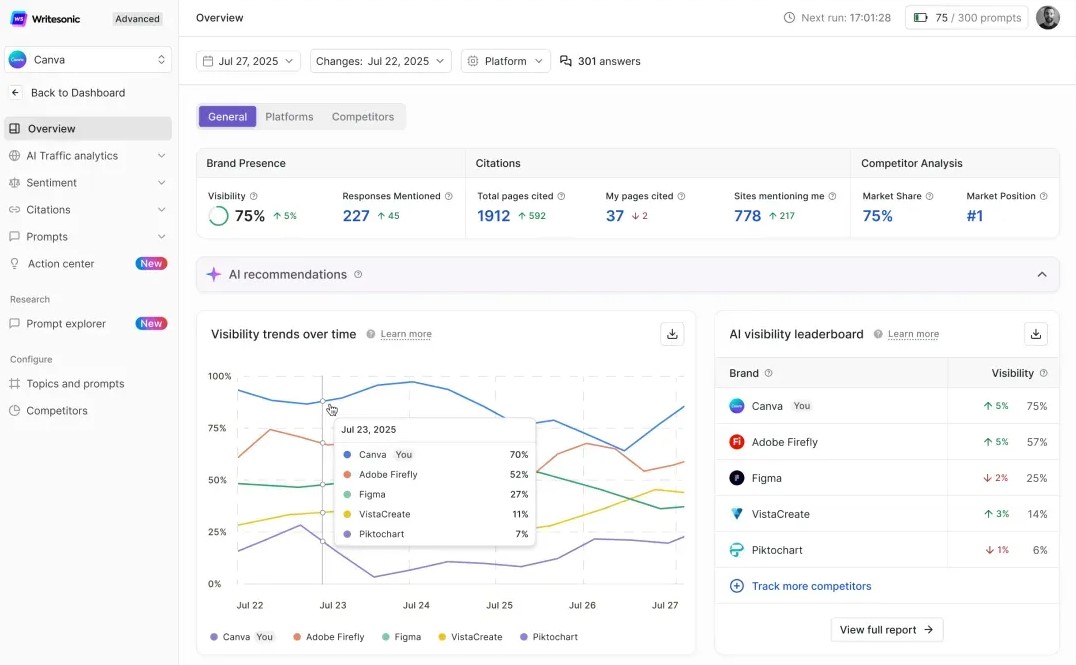
Task: Download the Visibility trends chart
Action: point(672,333)
